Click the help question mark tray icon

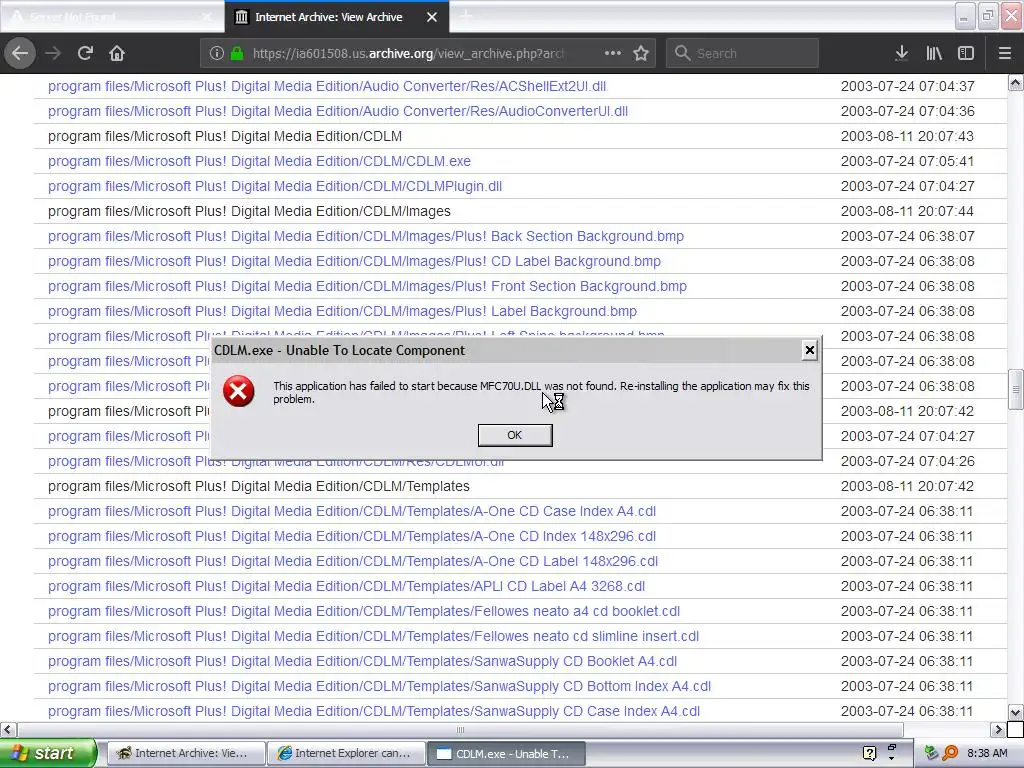(x=870, y=753)
